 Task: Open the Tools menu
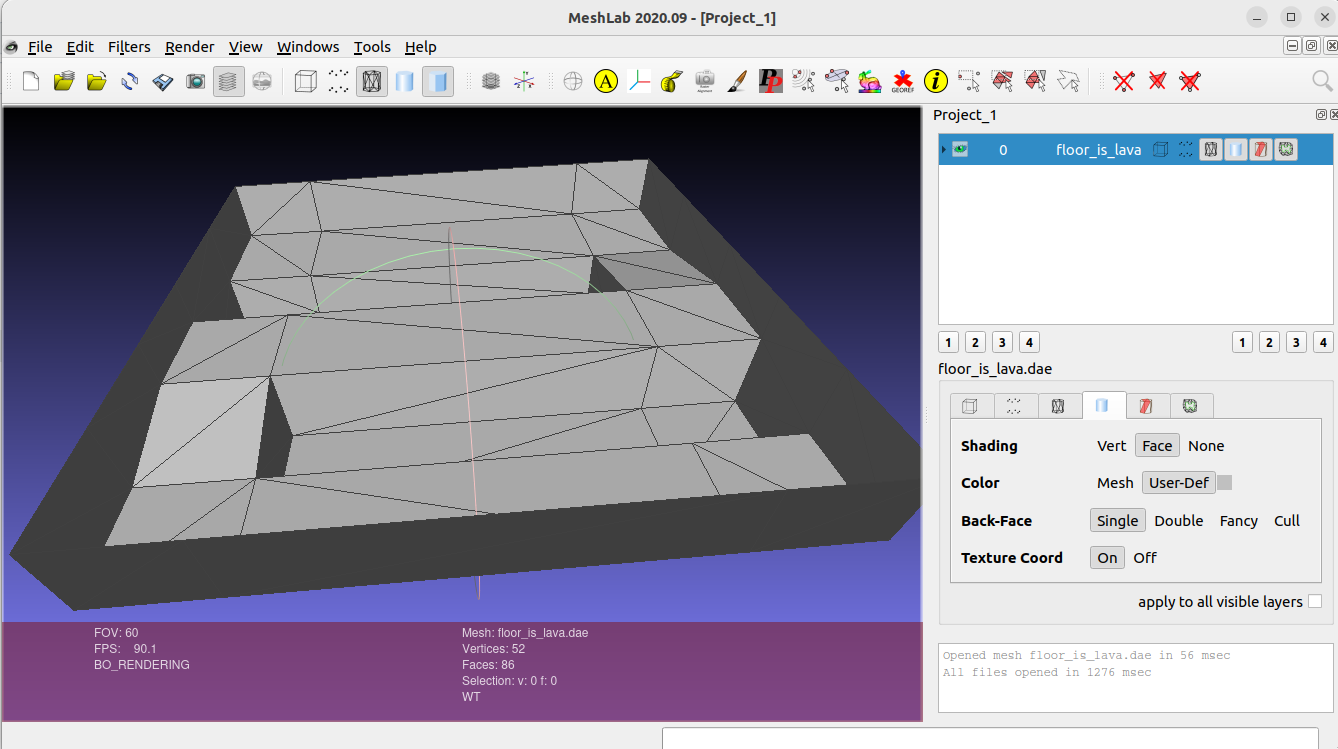tap(372, 47)
